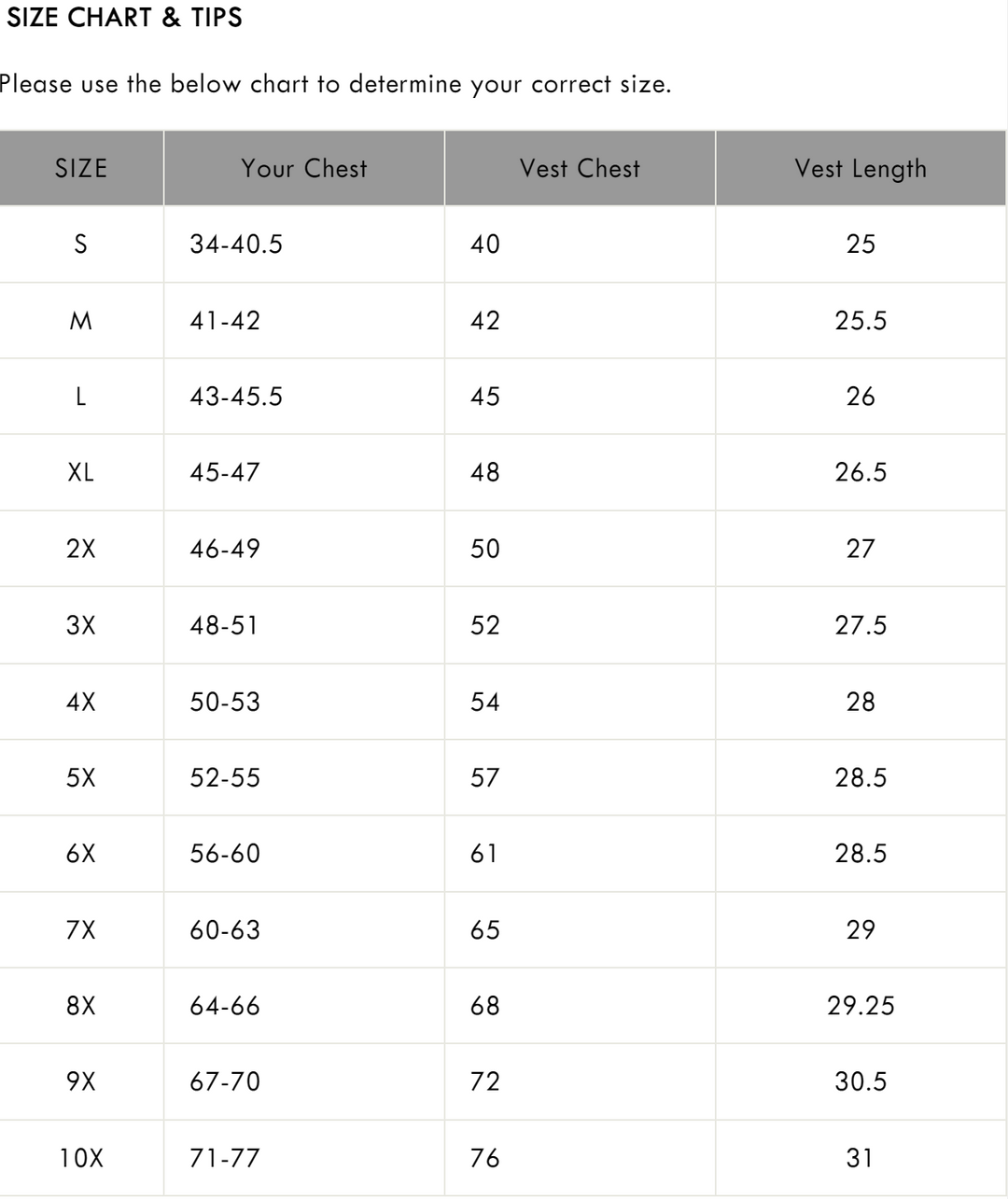Click the 10X size cell
This screenshot has width=1008, height=1199.
click(x=81, y=1159)
